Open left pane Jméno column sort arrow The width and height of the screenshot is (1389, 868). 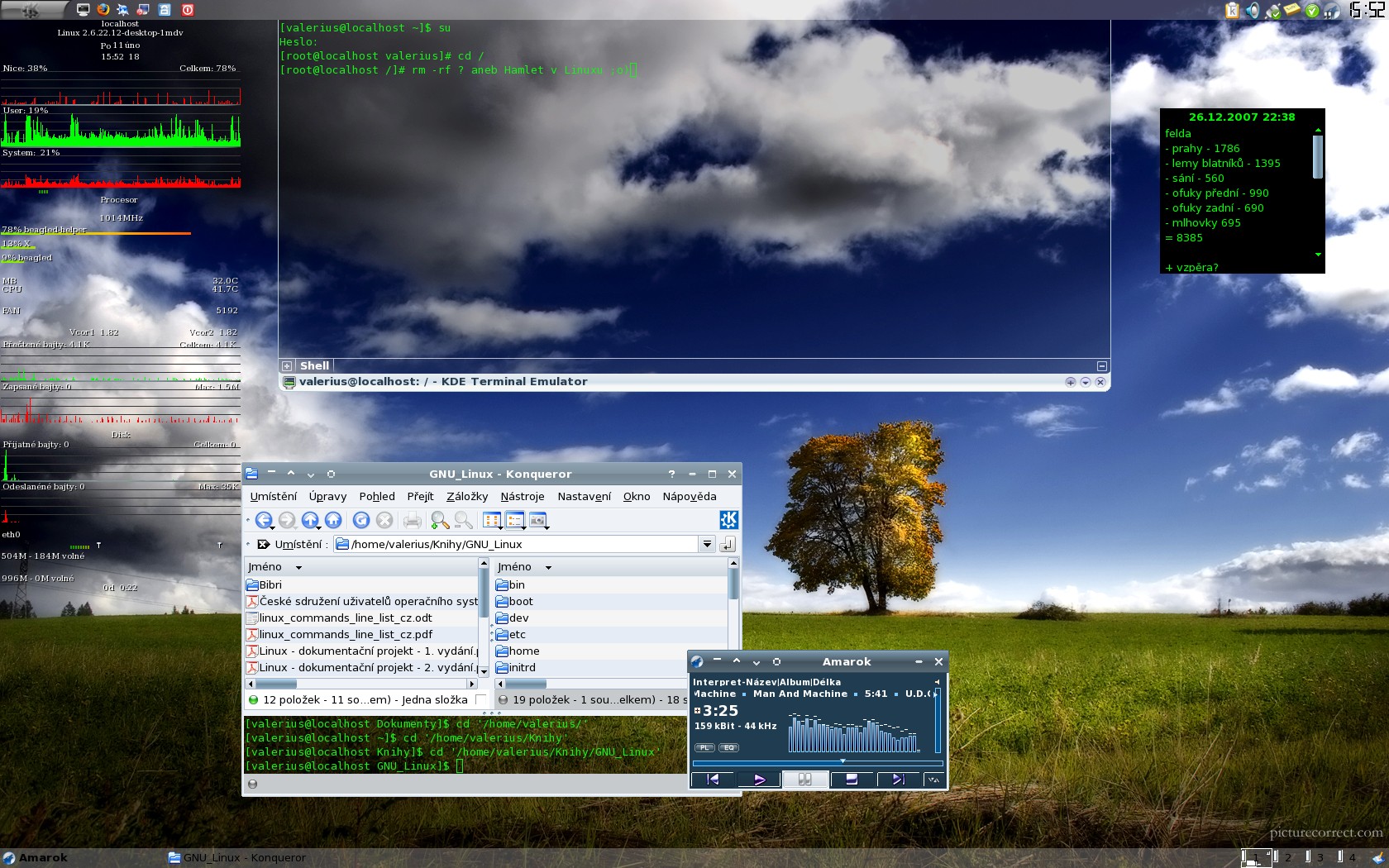coord(298,567)
